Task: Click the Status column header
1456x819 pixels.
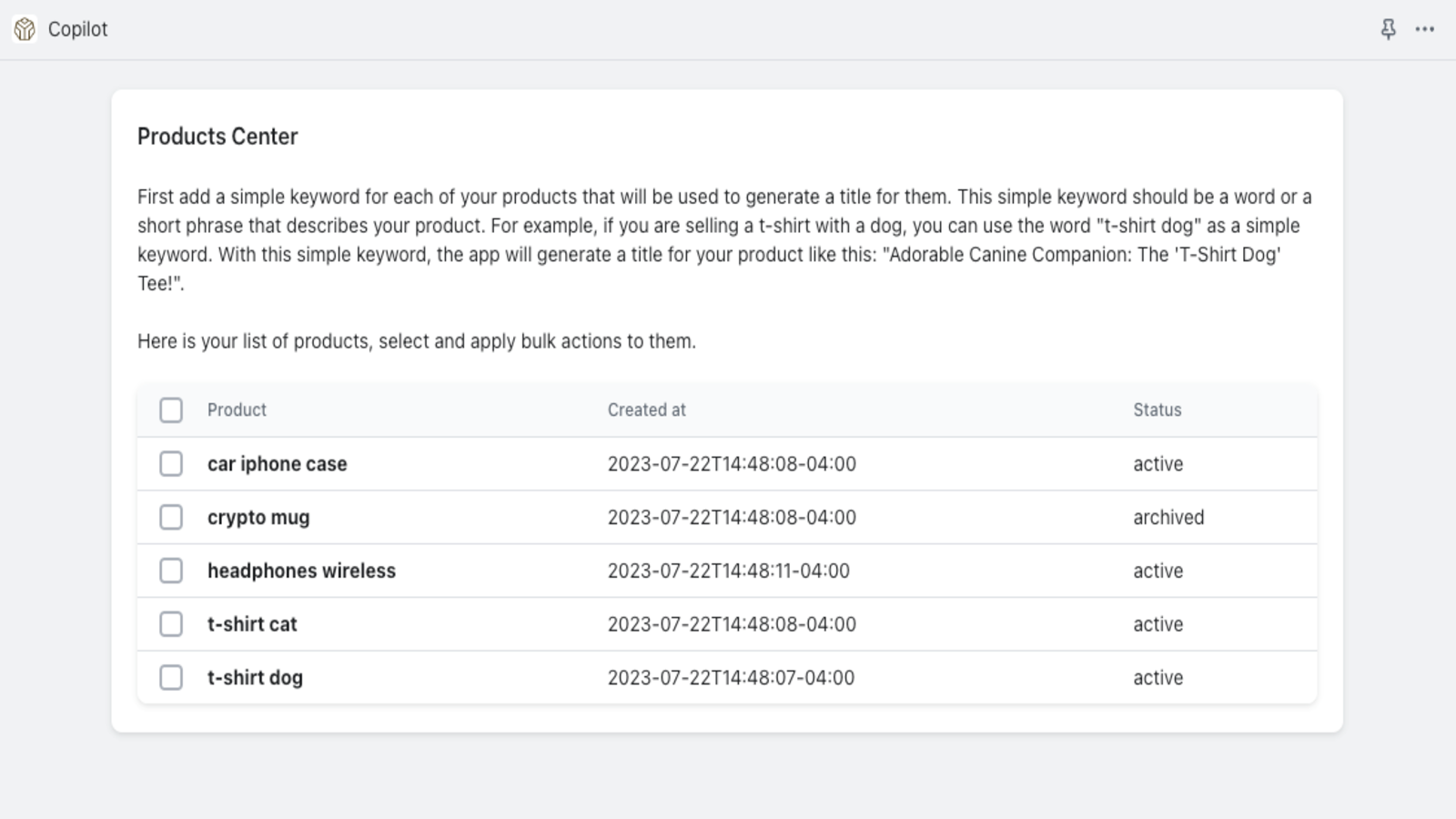Action: tap(1157, 410)
